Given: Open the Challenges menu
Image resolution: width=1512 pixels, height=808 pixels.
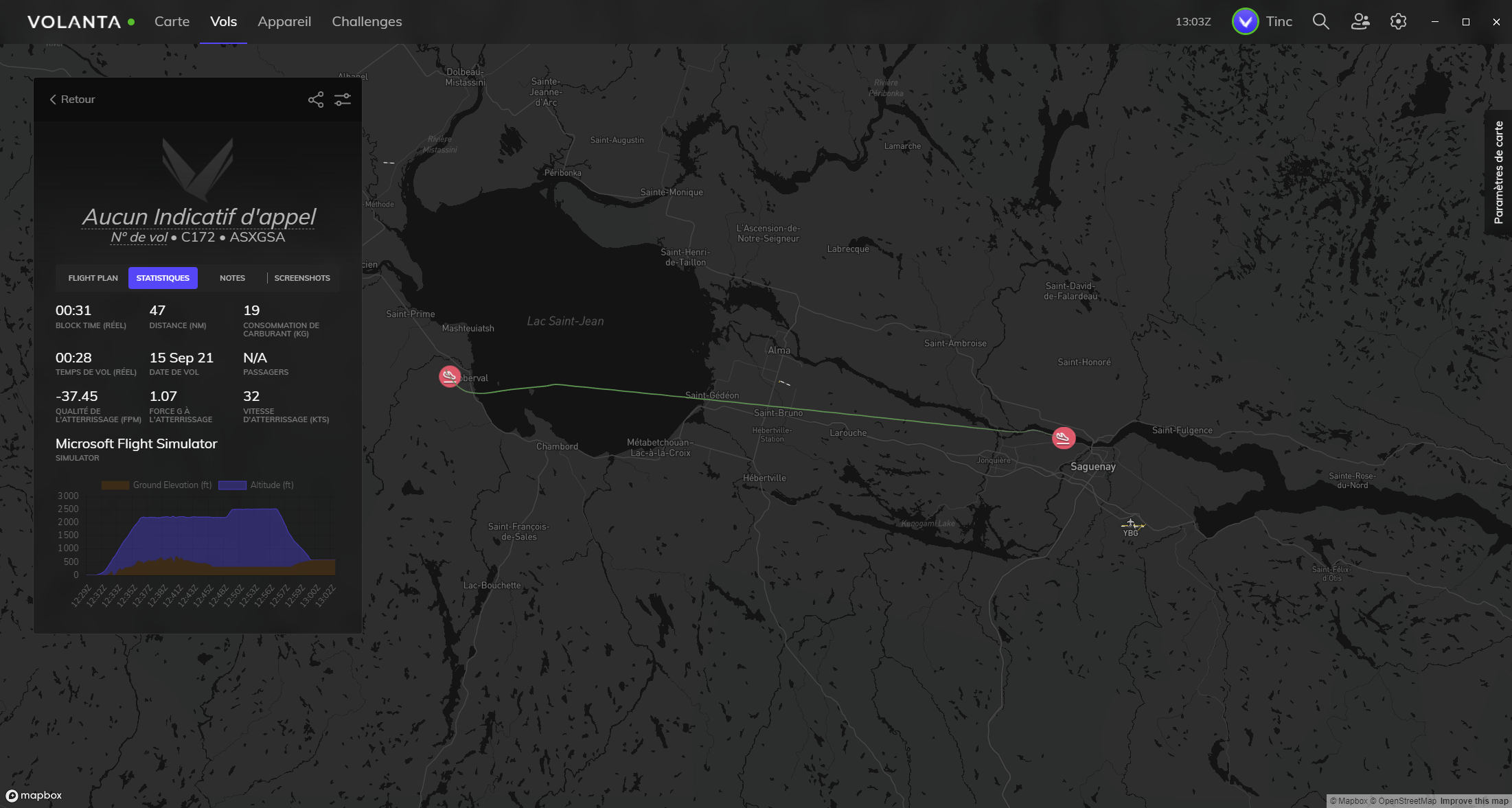Looking at the screenshot, I should pyautogui.click(x=367, y=21).
